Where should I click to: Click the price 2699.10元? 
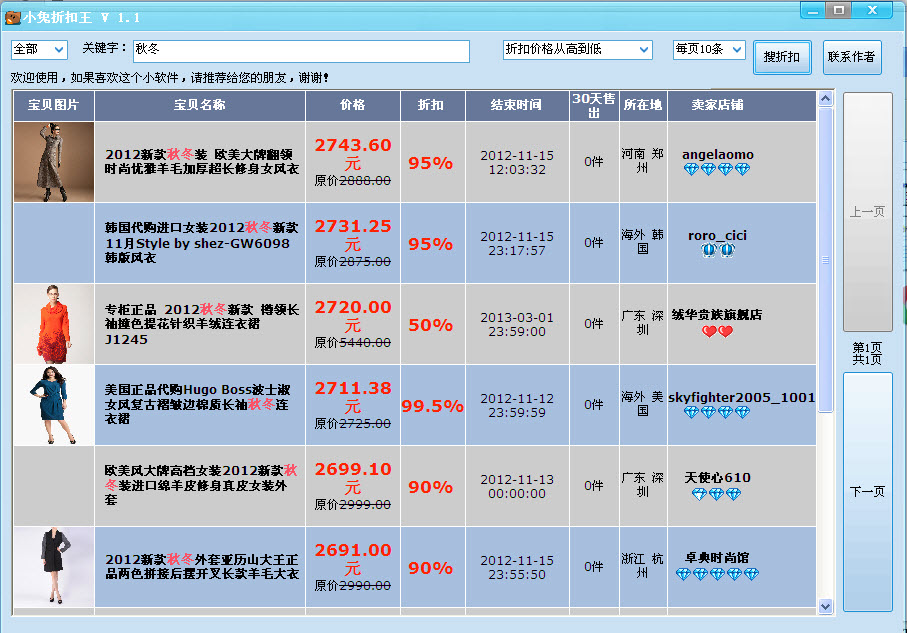click(x=353, y=477)
